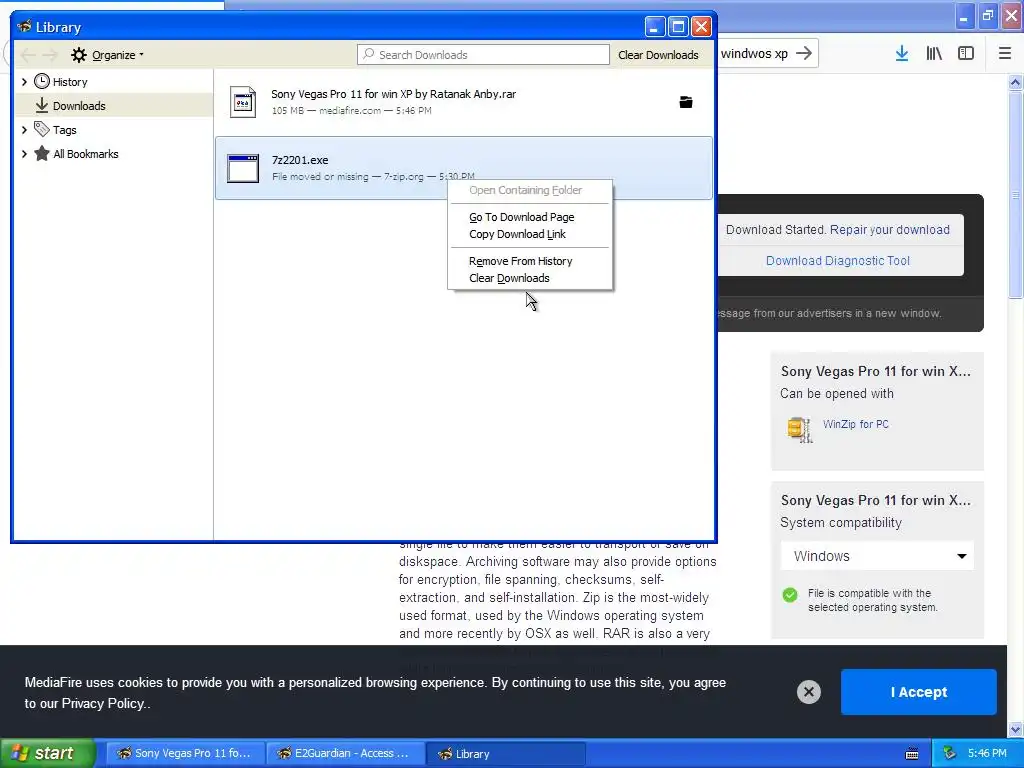Switch to Sony Vegas Pro taskbar window
1024x768 pixels.
pyautogui.click(x=185, y=754)
